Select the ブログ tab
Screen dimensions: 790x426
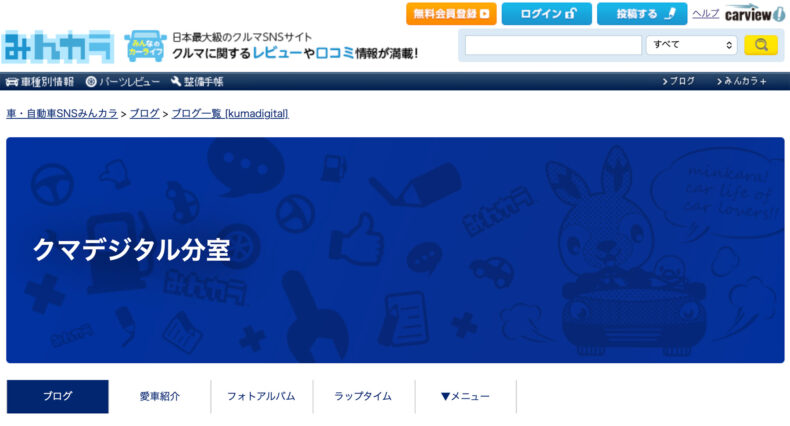click(57, 396)
